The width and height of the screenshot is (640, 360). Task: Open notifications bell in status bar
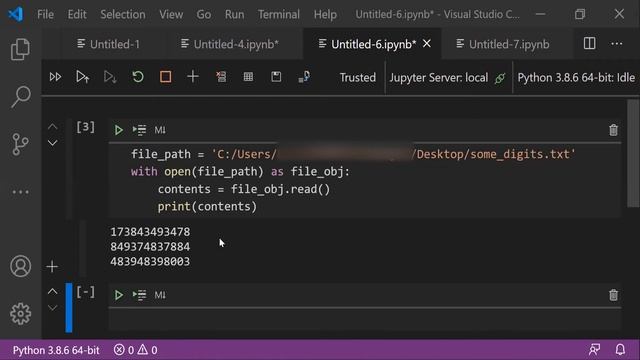tap(620, 349)
